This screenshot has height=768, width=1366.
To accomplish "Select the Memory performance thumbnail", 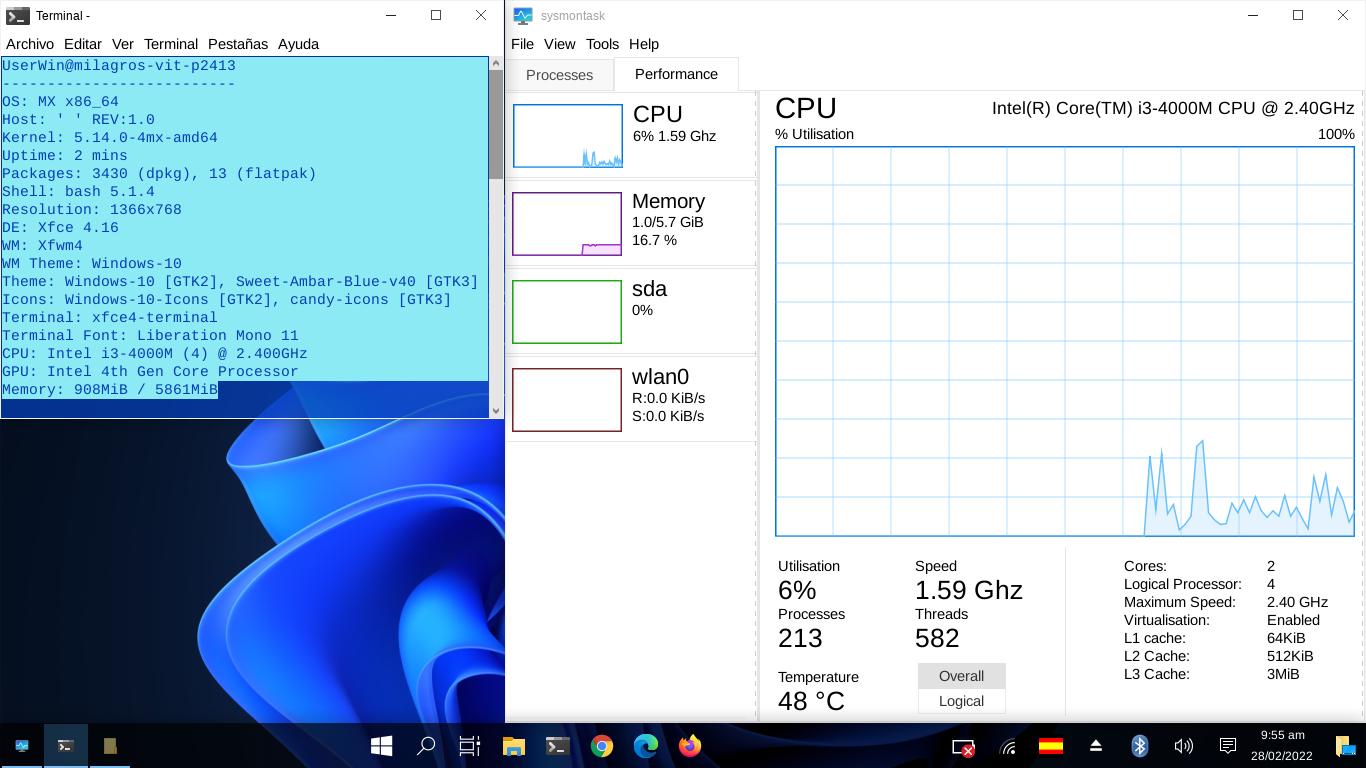I will pyautogui.click(x=630, y=223).
